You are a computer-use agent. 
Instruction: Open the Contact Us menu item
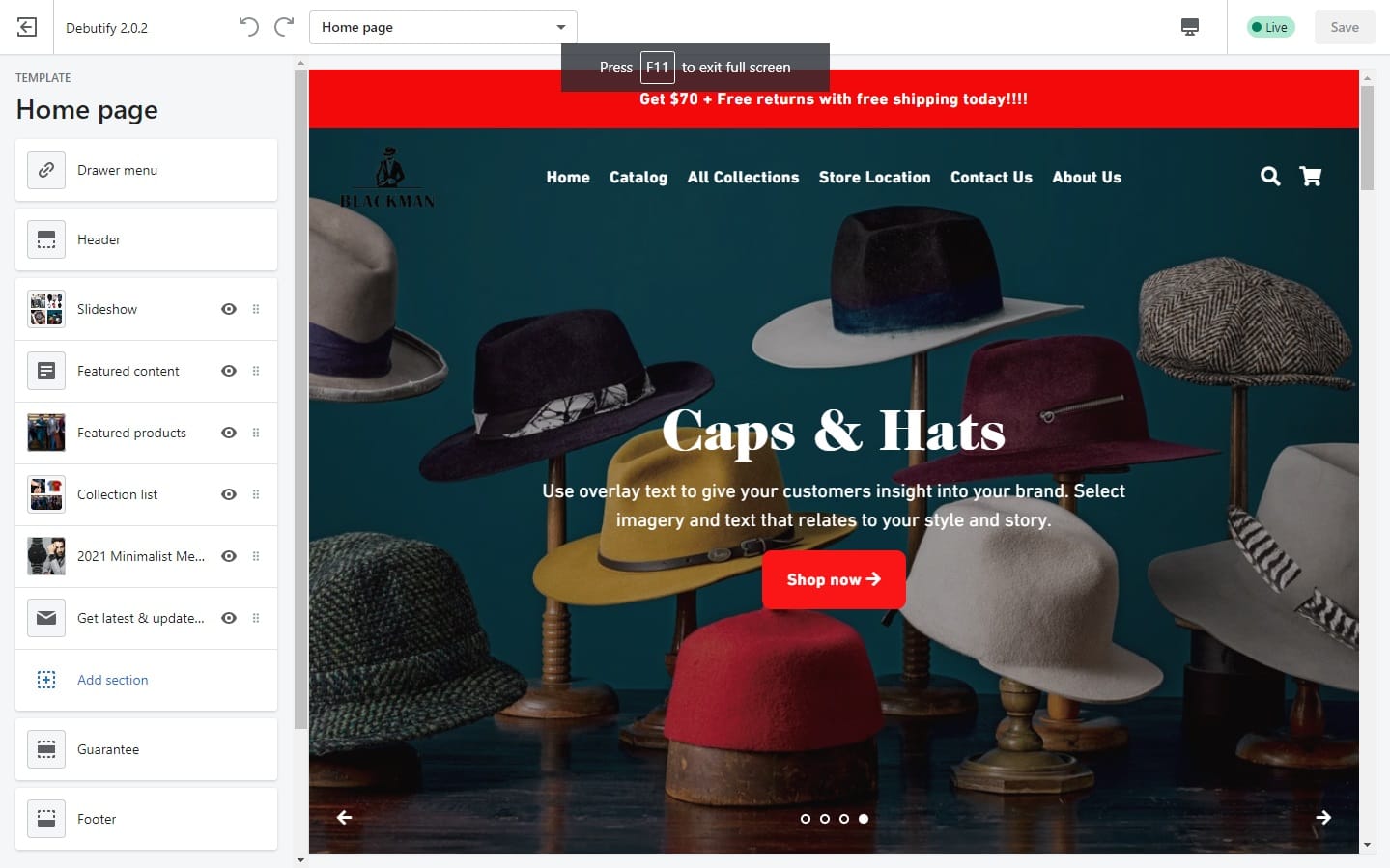coord(991,178)
